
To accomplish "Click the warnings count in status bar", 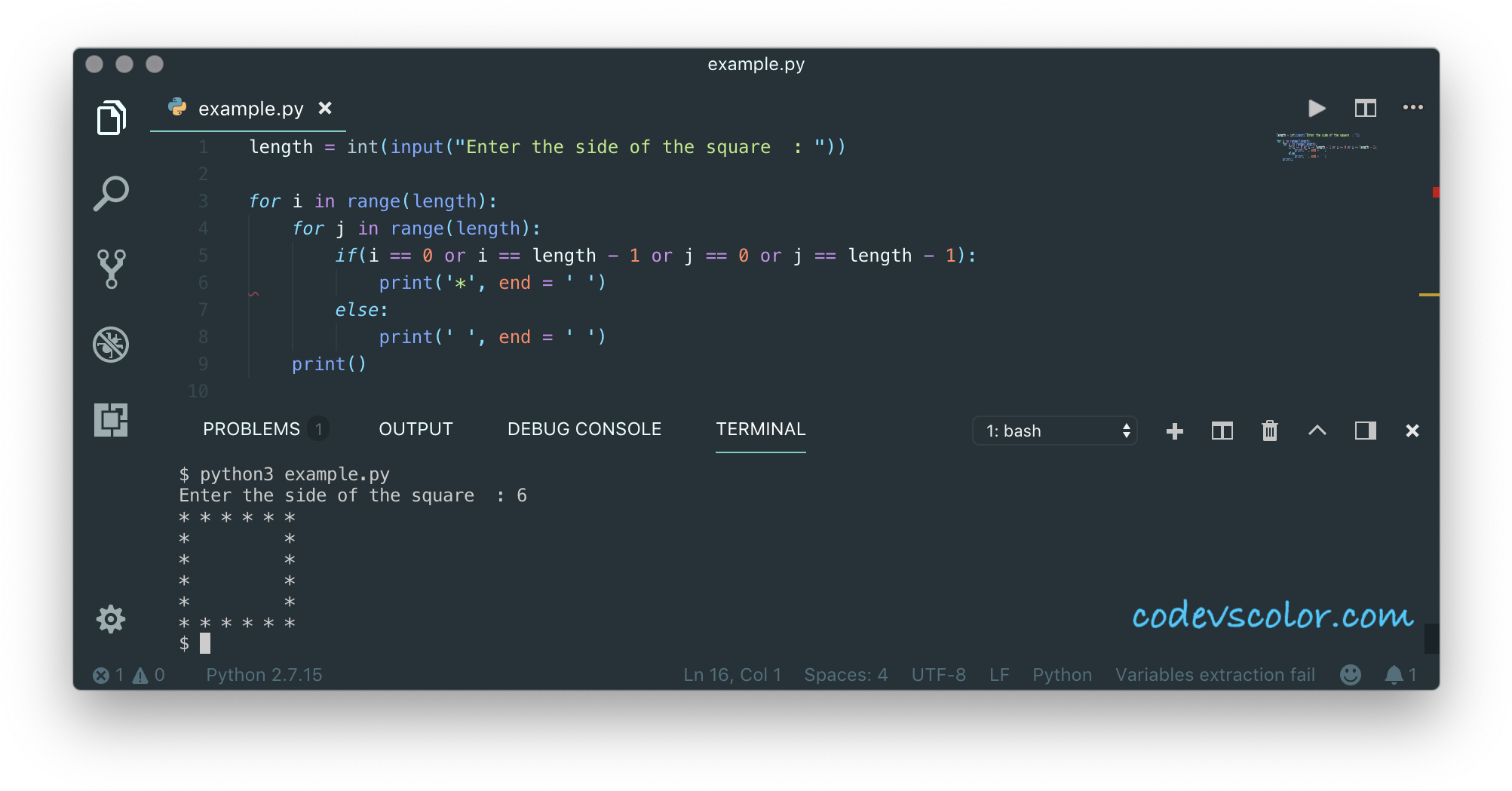I will pyautogui.click(x=149, y=675).
